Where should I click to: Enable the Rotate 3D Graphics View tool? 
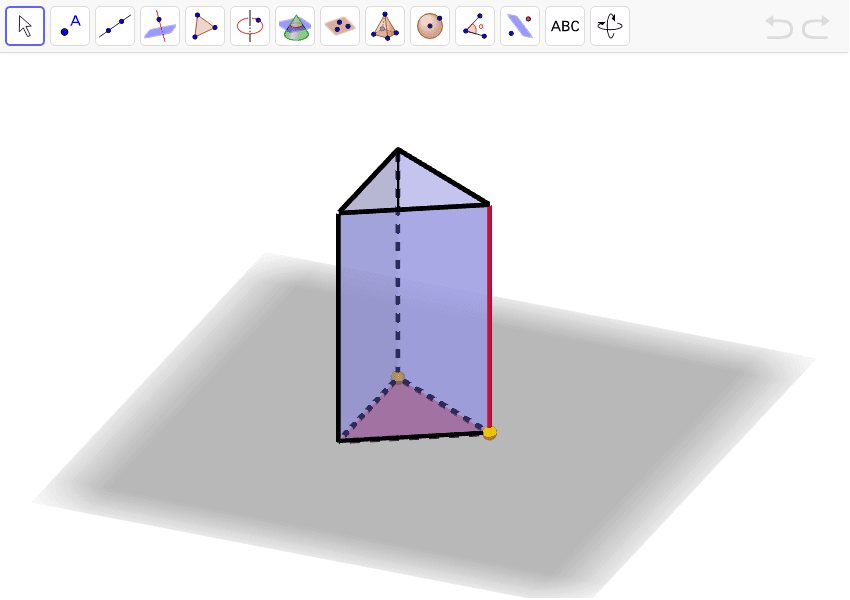tap(609, 25)
